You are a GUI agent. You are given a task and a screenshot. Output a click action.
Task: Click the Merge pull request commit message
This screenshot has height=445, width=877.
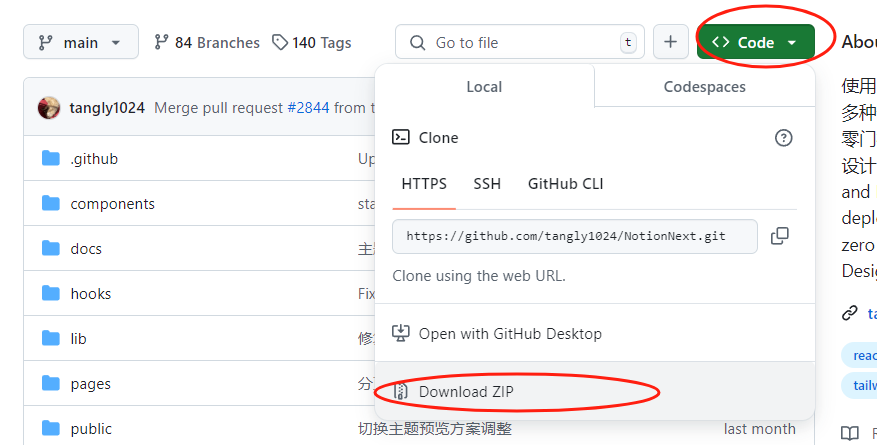219,107
